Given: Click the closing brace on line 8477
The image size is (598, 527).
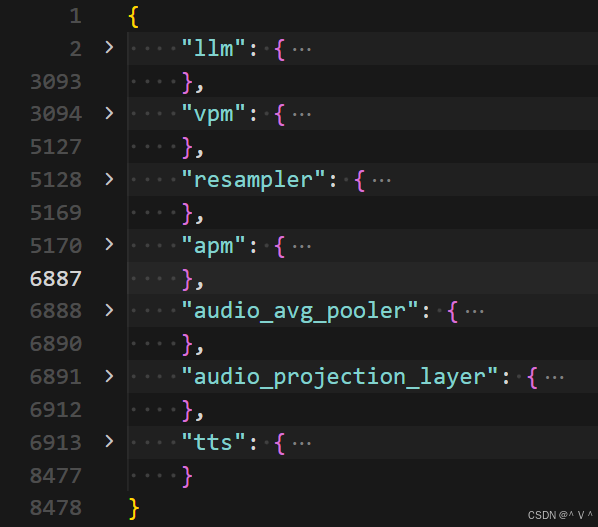Looking at the screenshot, I should [x=187, y=476].
